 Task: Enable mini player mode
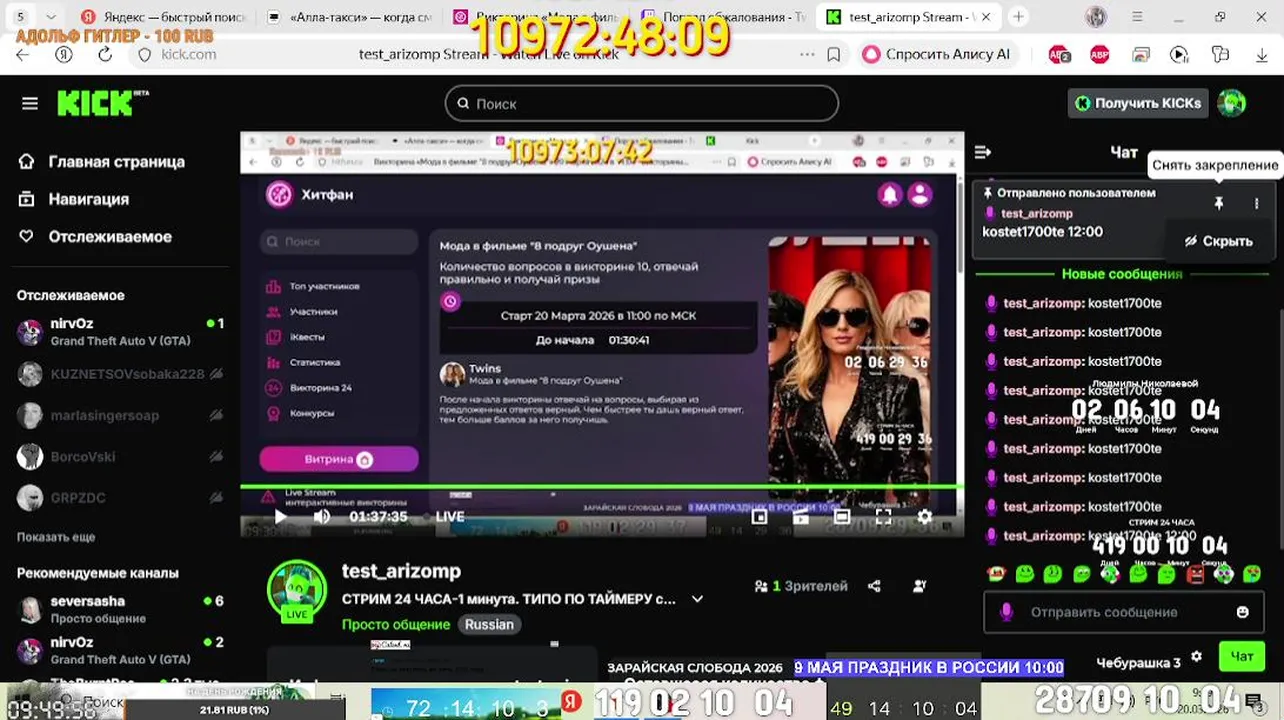[759, 517]
